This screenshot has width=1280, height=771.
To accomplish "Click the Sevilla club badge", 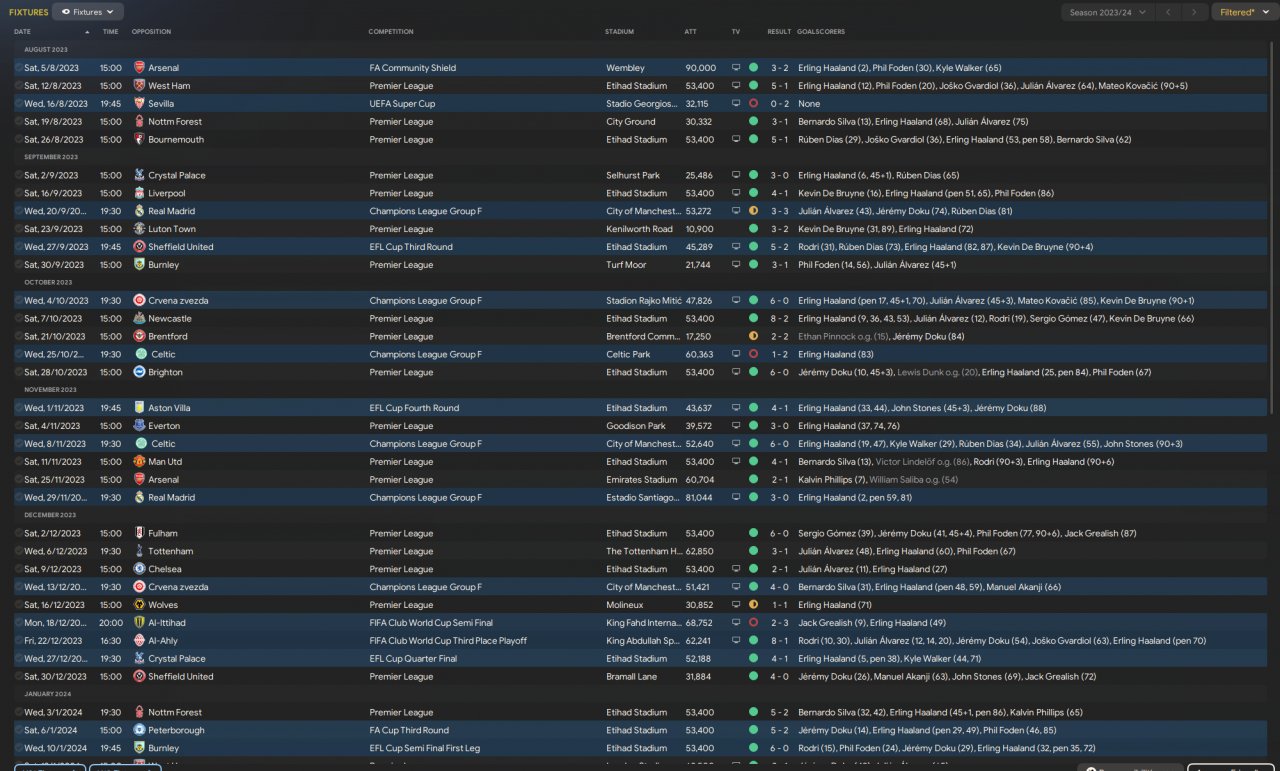I will click(x=139, y=104).
